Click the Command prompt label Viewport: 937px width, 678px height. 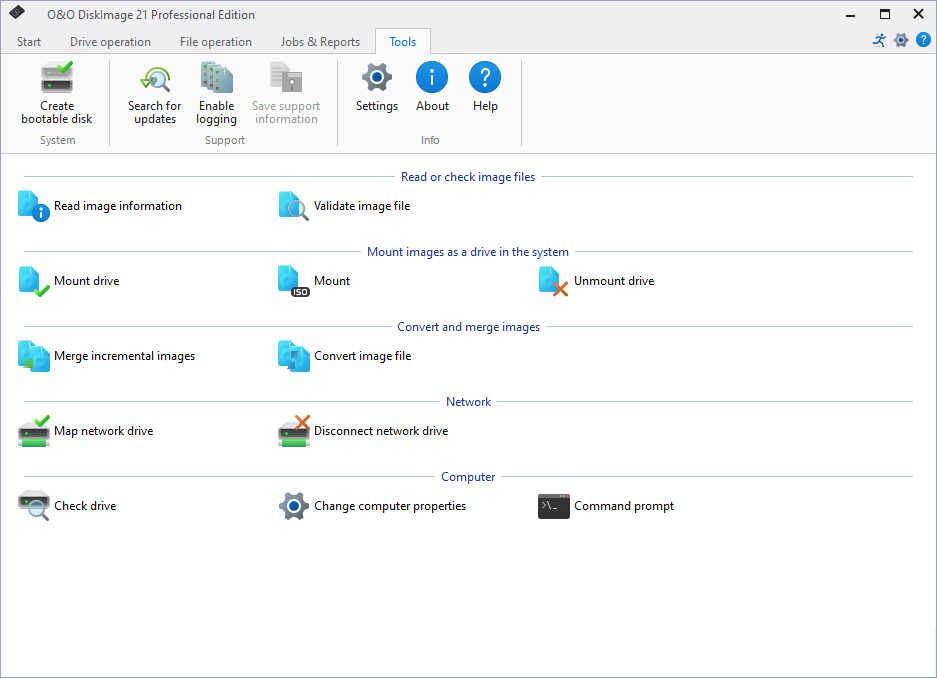coord(624,506)
